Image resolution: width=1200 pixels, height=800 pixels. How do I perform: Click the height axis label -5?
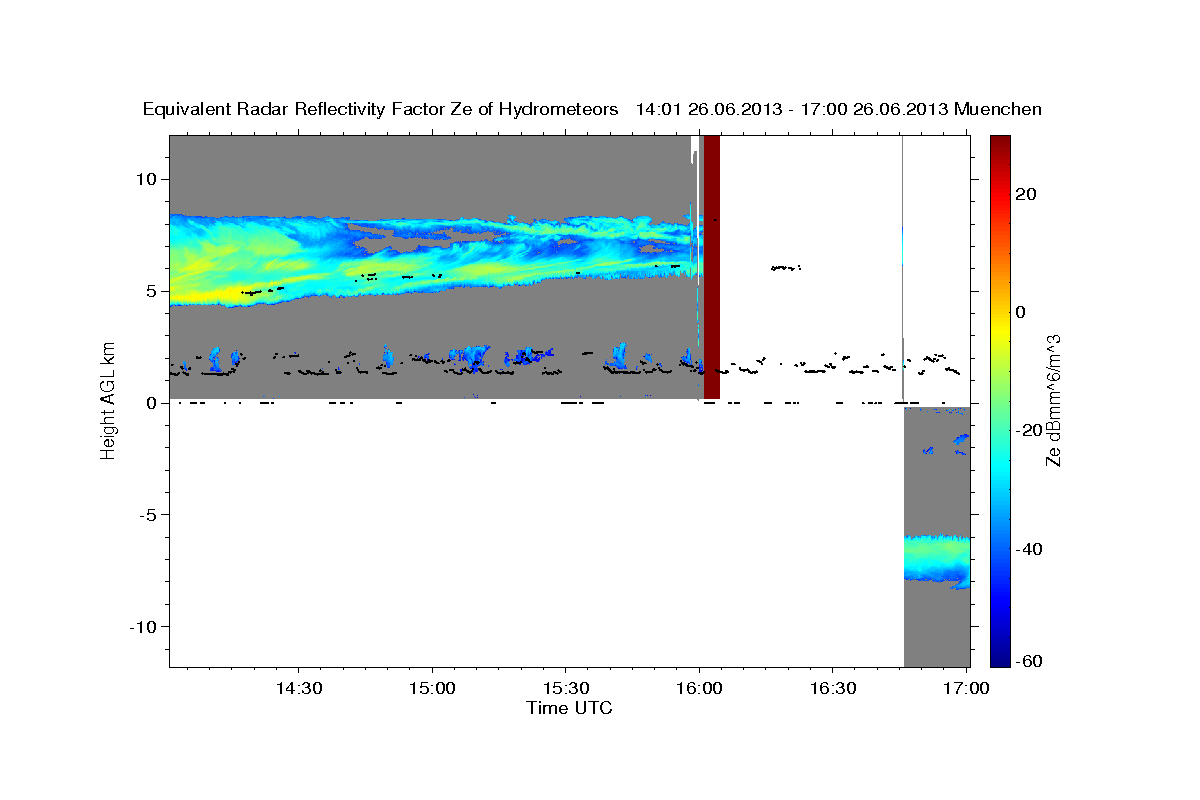click(148, 514)
